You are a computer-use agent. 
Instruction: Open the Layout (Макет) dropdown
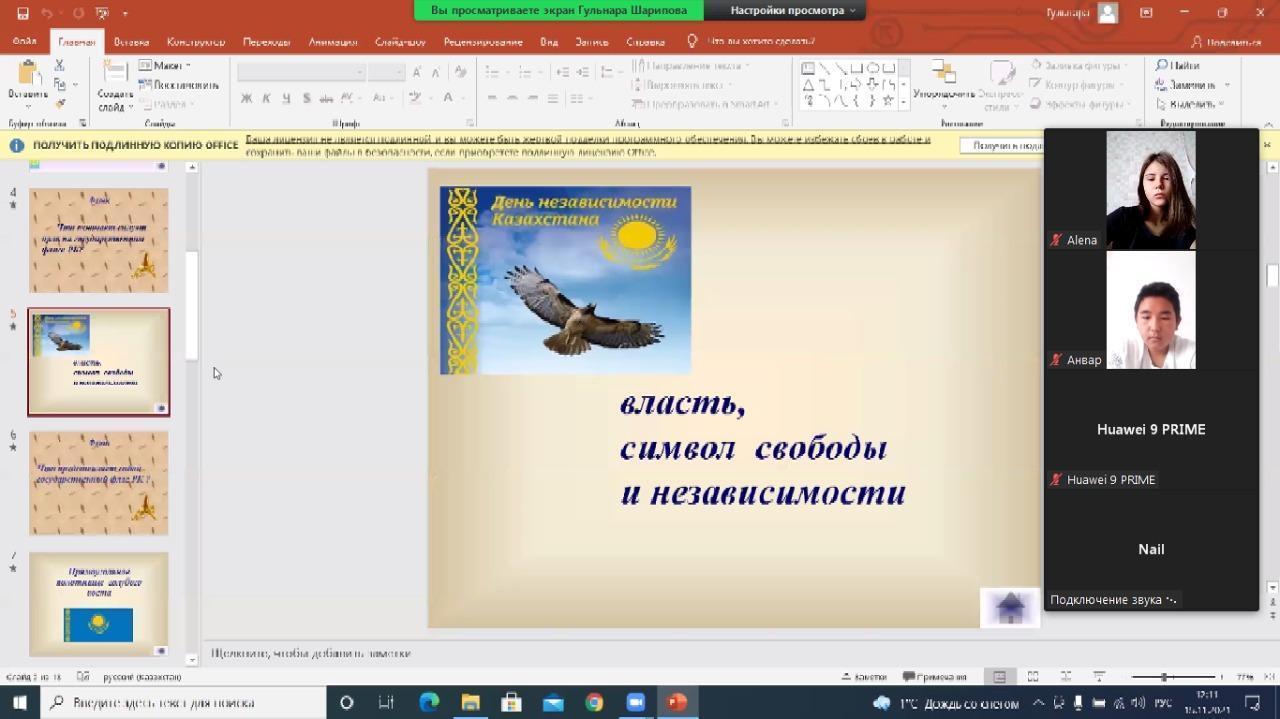(x=166, y=66)
